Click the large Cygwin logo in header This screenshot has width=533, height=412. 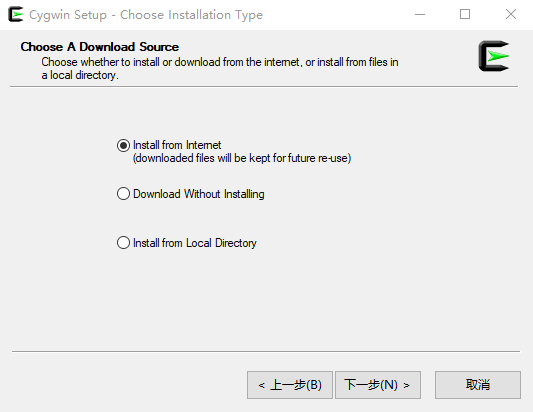tap(494, 56)
